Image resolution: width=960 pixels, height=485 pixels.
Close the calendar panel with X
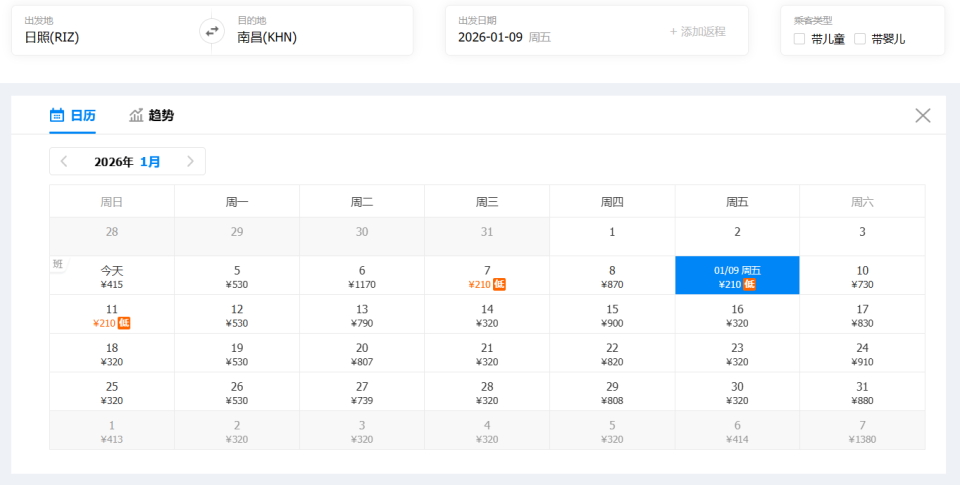[x=922, y=115]
